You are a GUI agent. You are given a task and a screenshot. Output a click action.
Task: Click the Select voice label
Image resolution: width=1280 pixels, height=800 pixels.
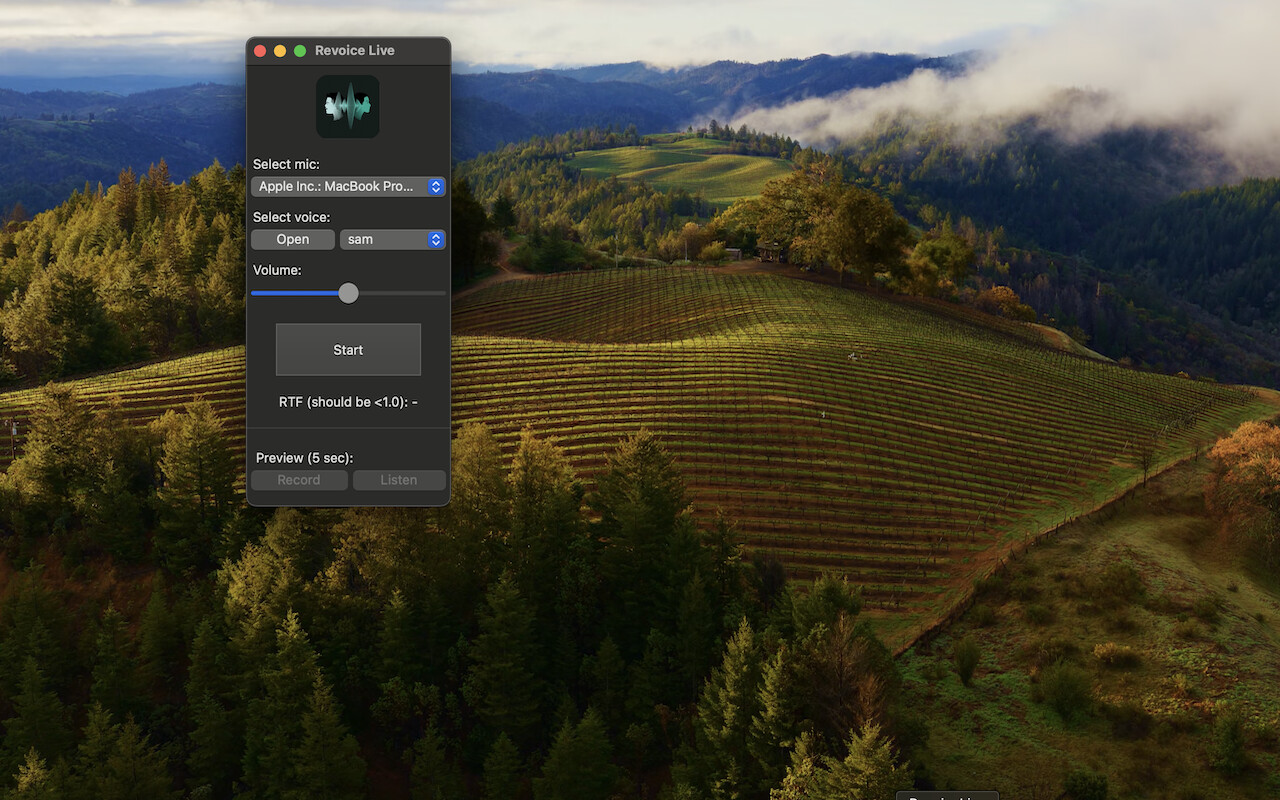pyautogui.click(x=291, y=217)
